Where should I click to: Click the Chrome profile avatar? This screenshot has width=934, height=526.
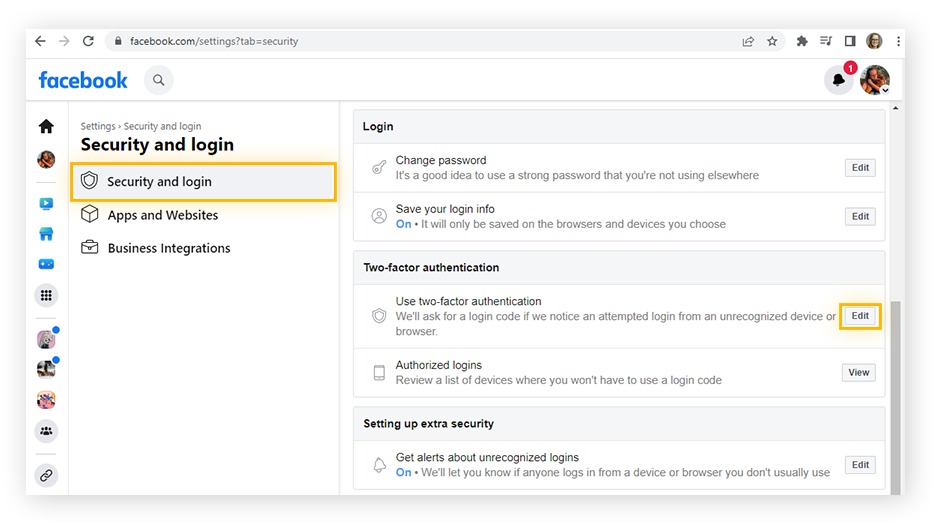pos(874,41)
